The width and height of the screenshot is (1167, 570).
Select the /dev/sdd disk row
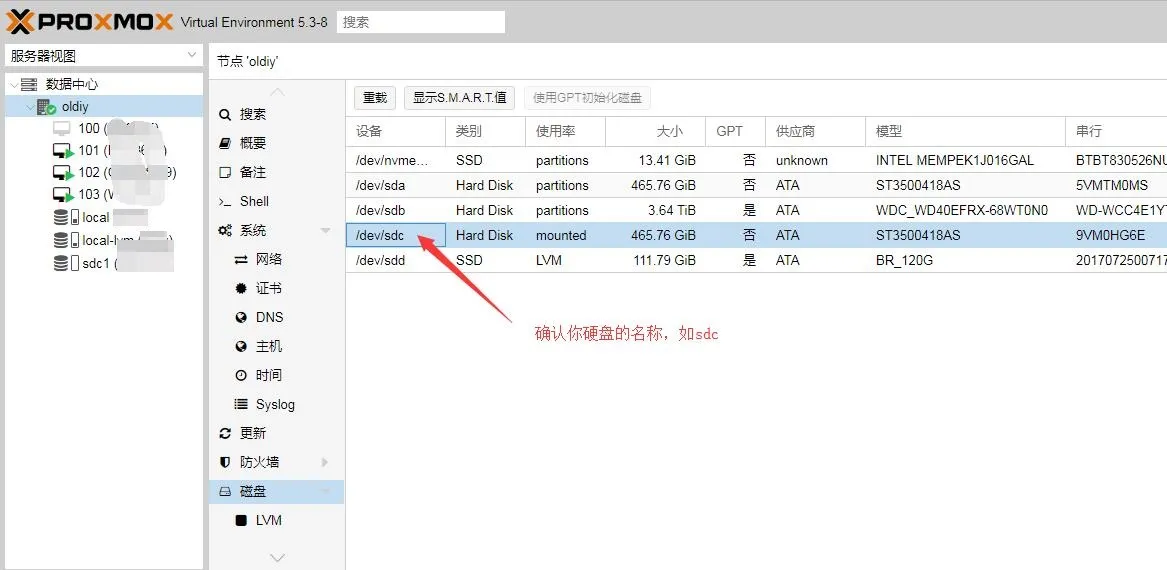point(756,260)
